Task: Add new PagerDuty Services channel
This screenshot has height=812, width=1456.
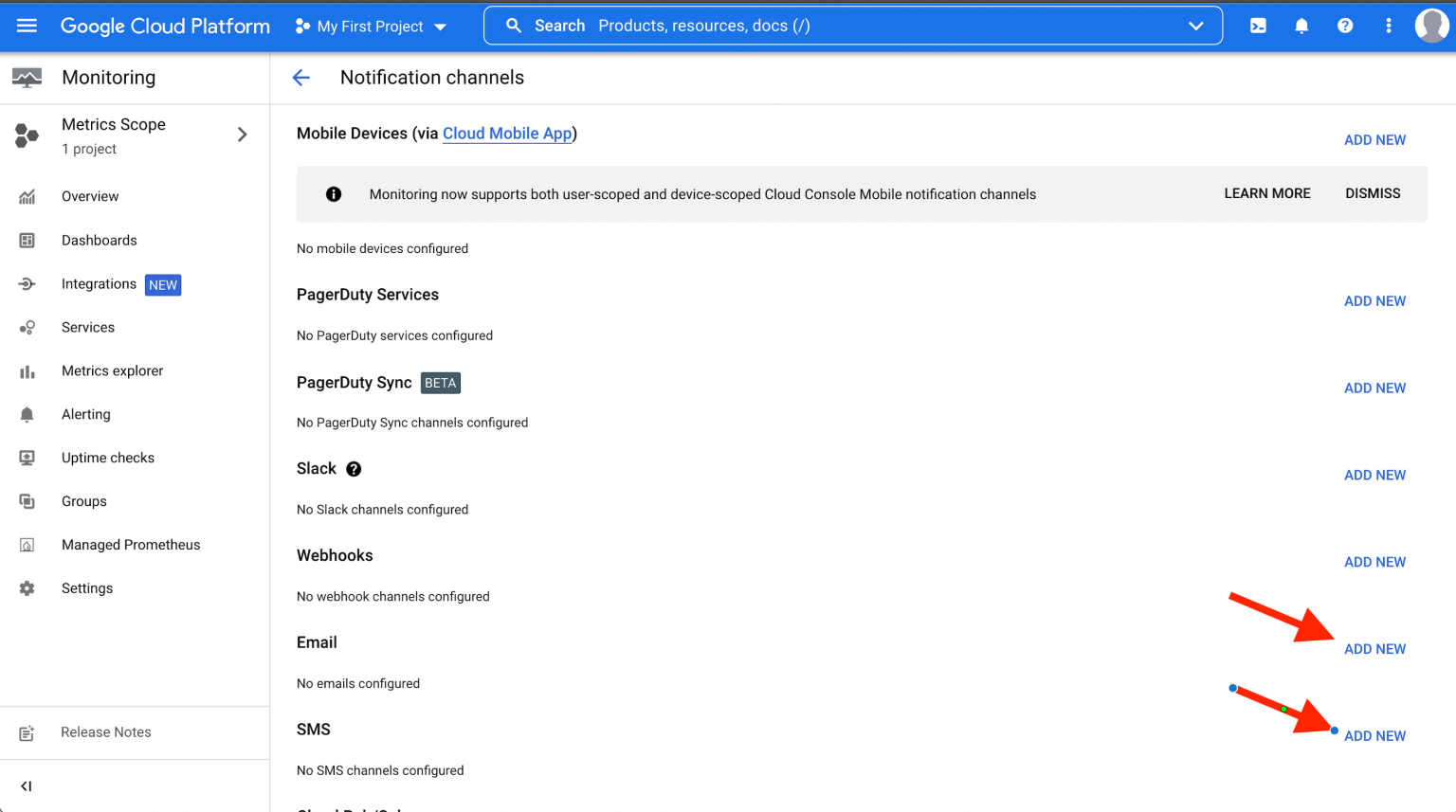Action: point(1374,301)
